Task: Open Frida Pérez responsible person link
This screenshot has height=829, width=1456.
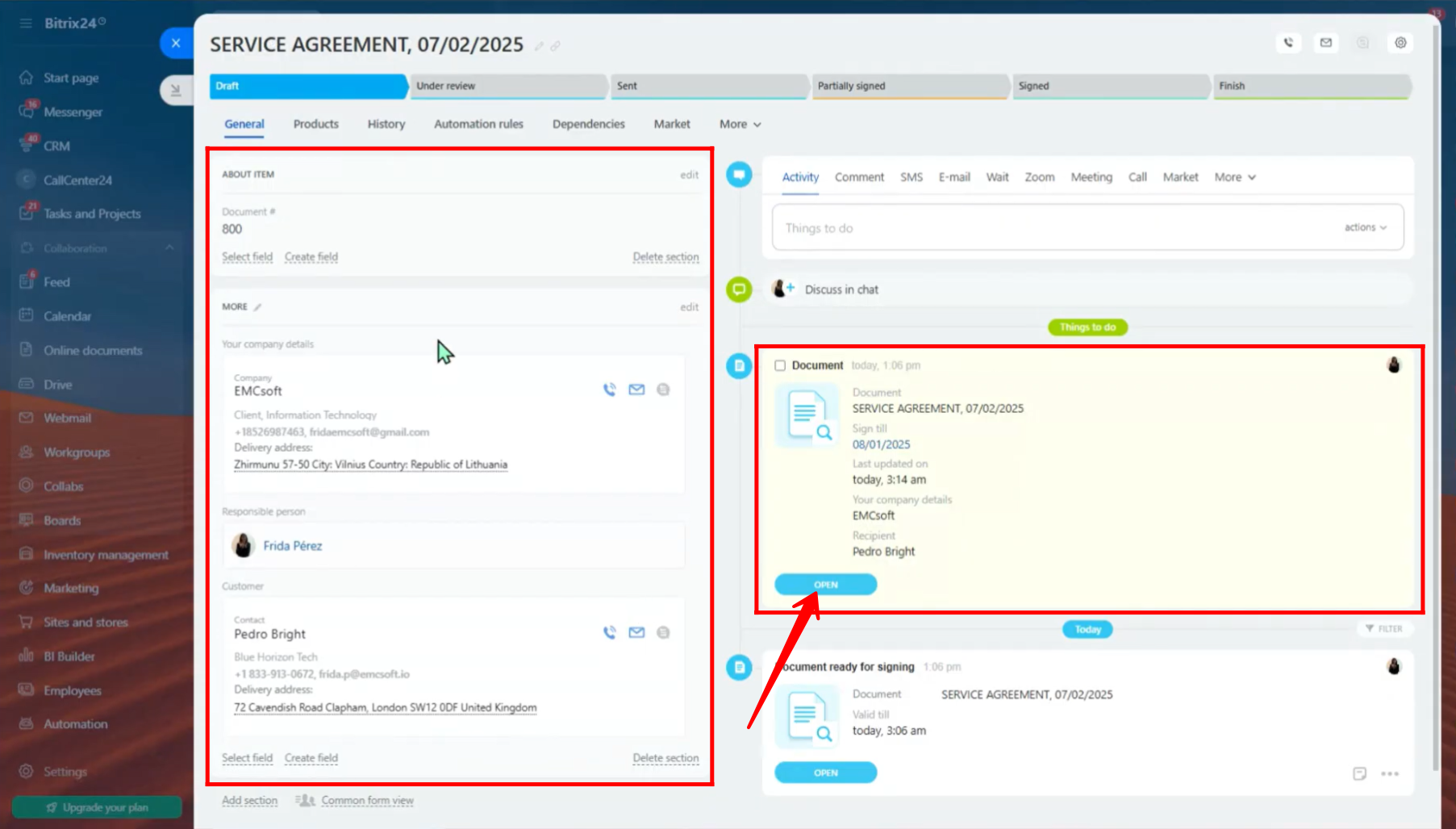Action: (x=292, y=546)
